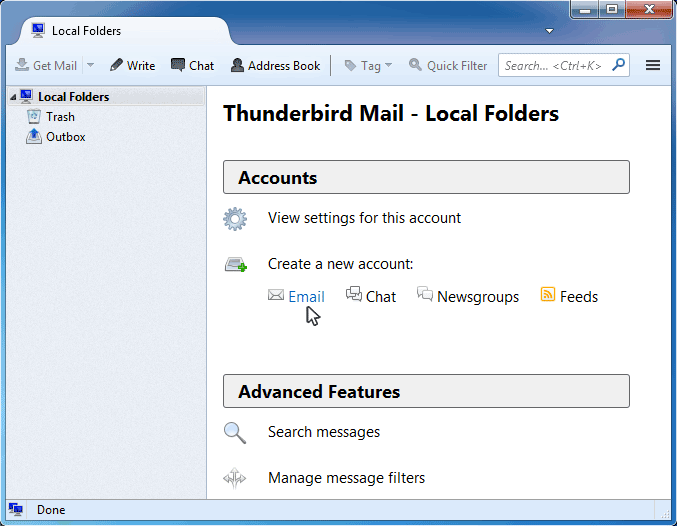Click the message filters arrows icon
677x526 pixels.
coord(234,478)
